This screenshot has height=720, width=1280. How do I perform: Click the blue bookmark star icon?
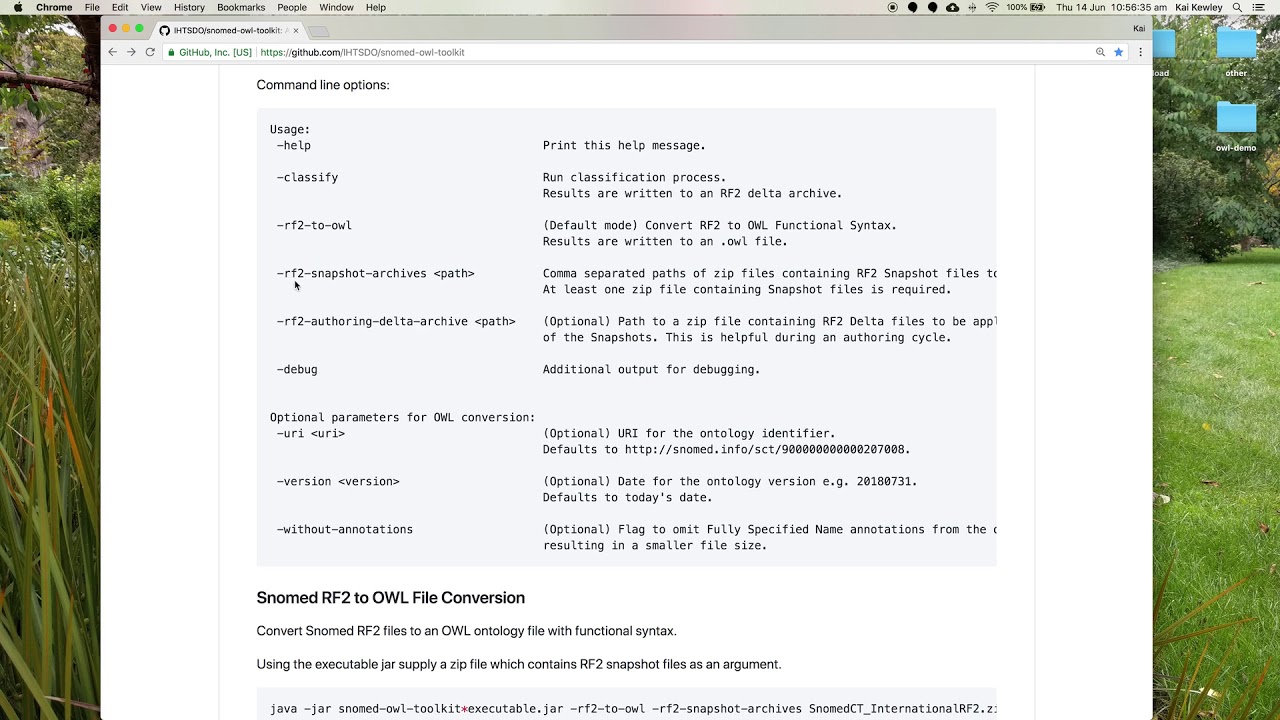pos(1119,52)
